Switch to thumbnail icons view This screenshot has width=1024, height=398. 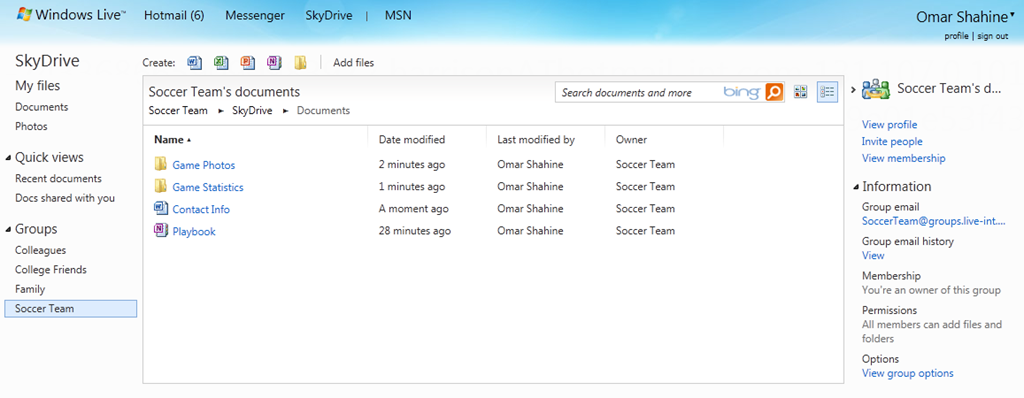801,92
